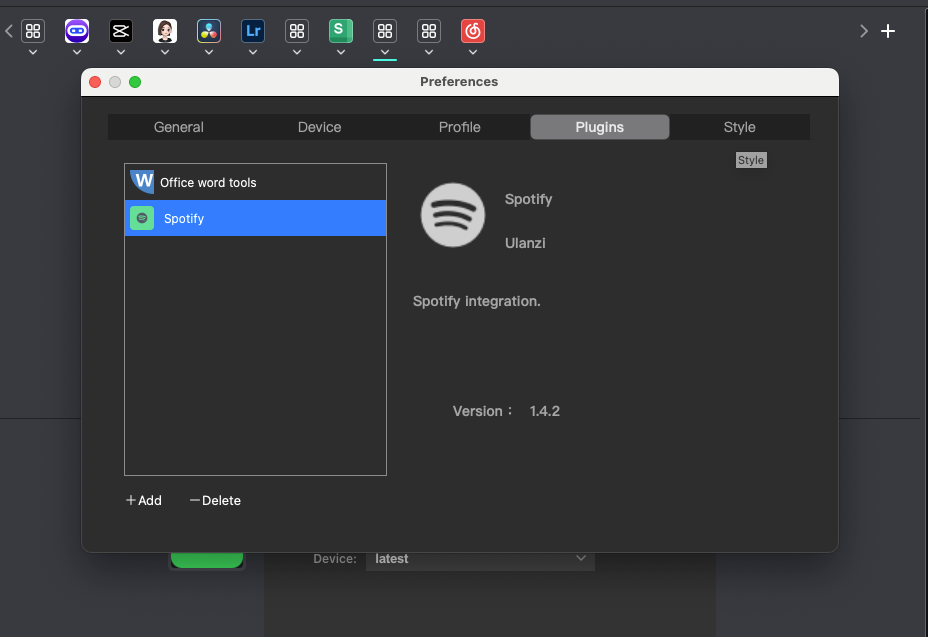Select the Spotify plugin in the list
The height and width of the screenshot is (637, 928).
[255, 217]
